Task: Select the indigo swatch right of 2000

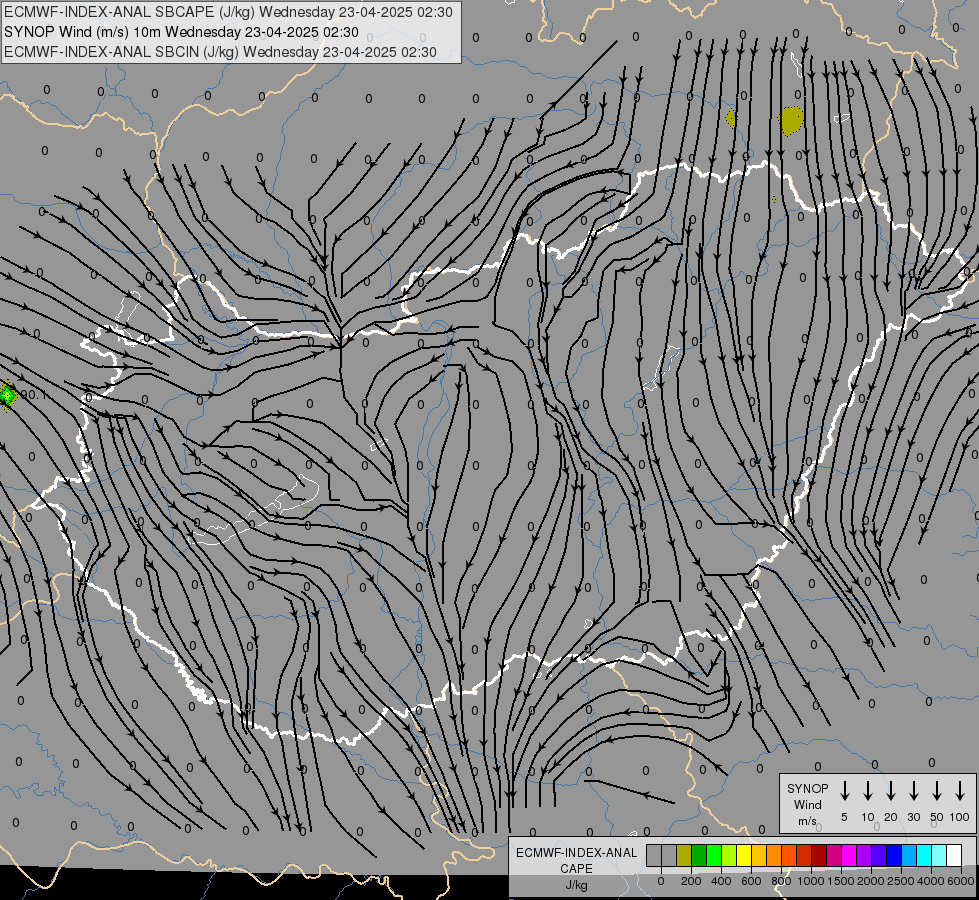Action: coord(879,855)
